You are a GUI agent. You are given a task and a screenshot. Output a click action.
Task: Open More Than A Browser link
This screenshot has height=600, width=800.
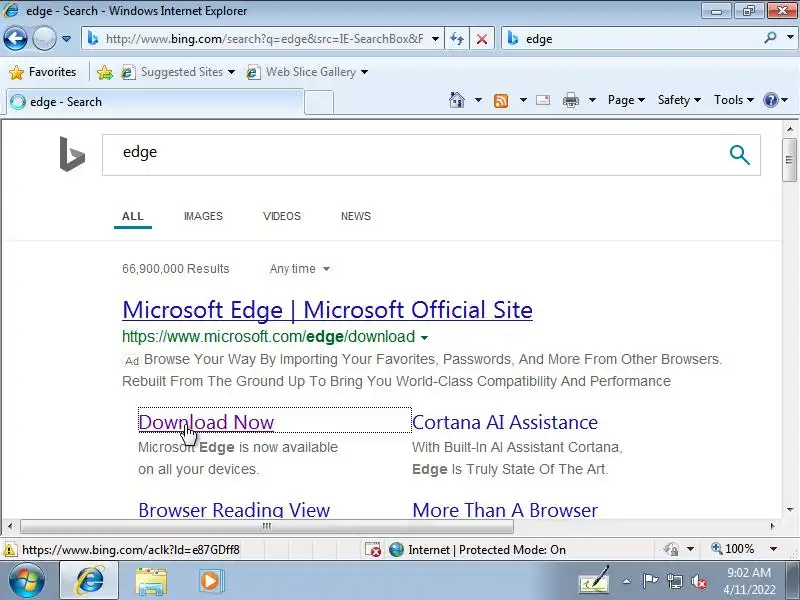click(x=505, y=509)
